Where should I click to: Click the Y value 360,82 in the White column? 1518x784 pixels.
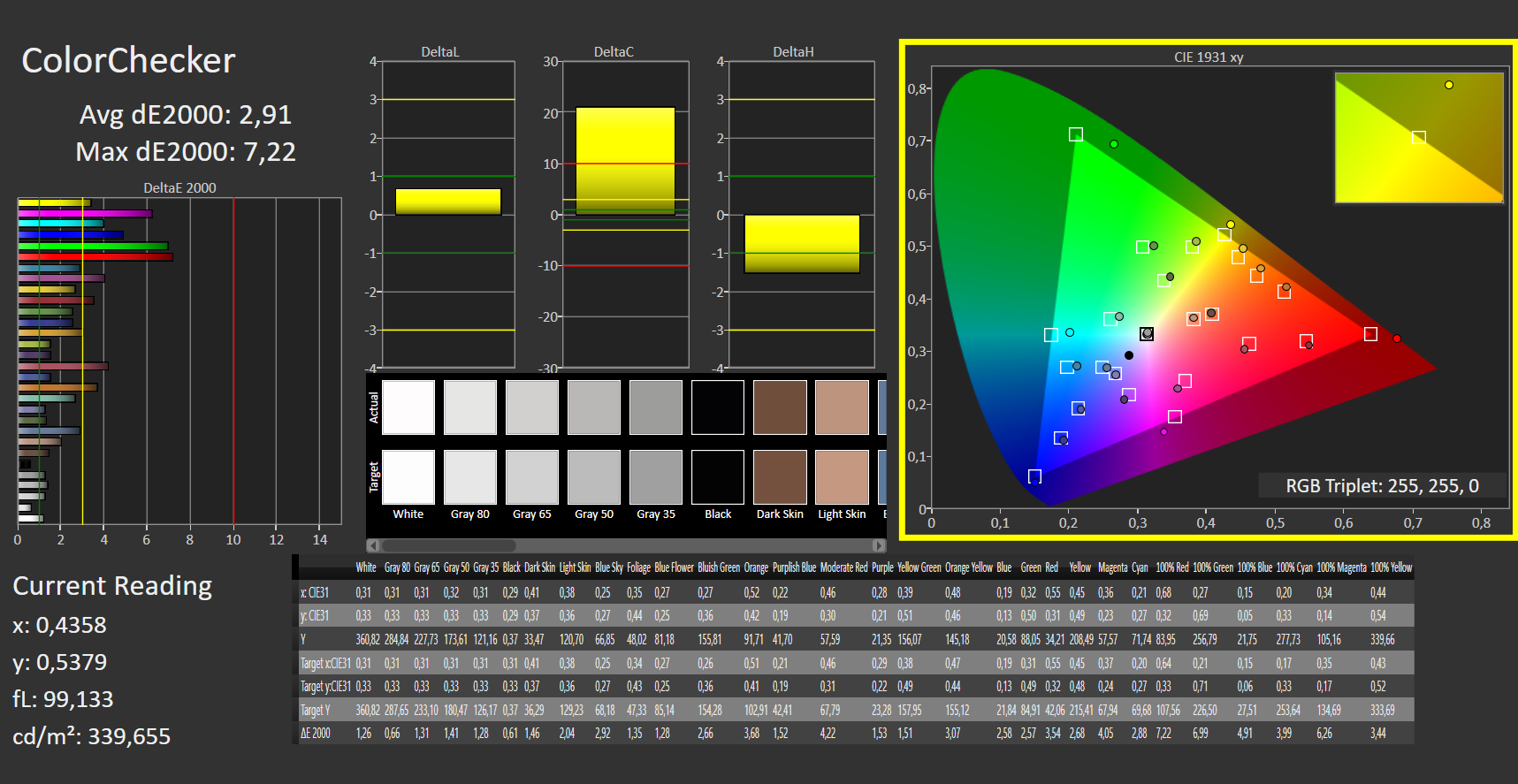[368, 639]
